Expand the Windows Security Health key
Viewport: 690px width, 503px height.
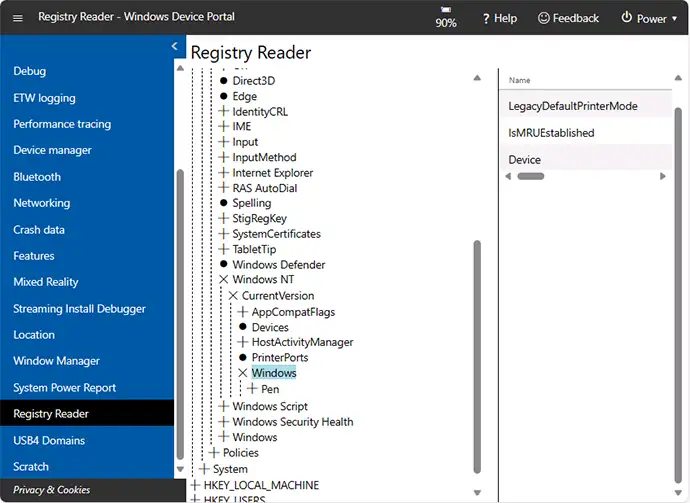click(224, 422)
